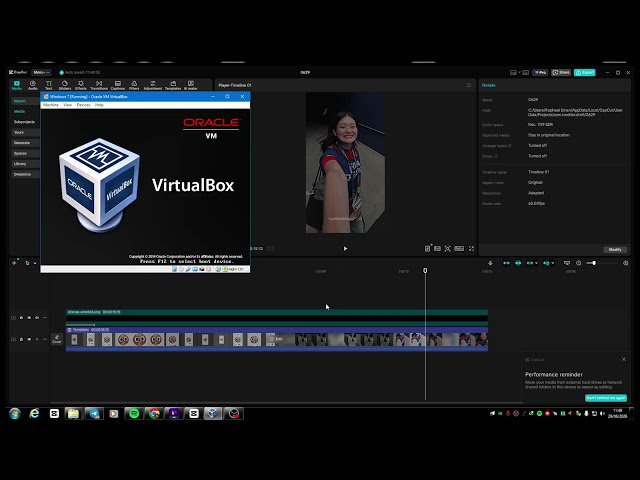Open Help menu in VirtualBox window
Screen dimensions: 640x480
pyautogui.click(x=99, y=105)
